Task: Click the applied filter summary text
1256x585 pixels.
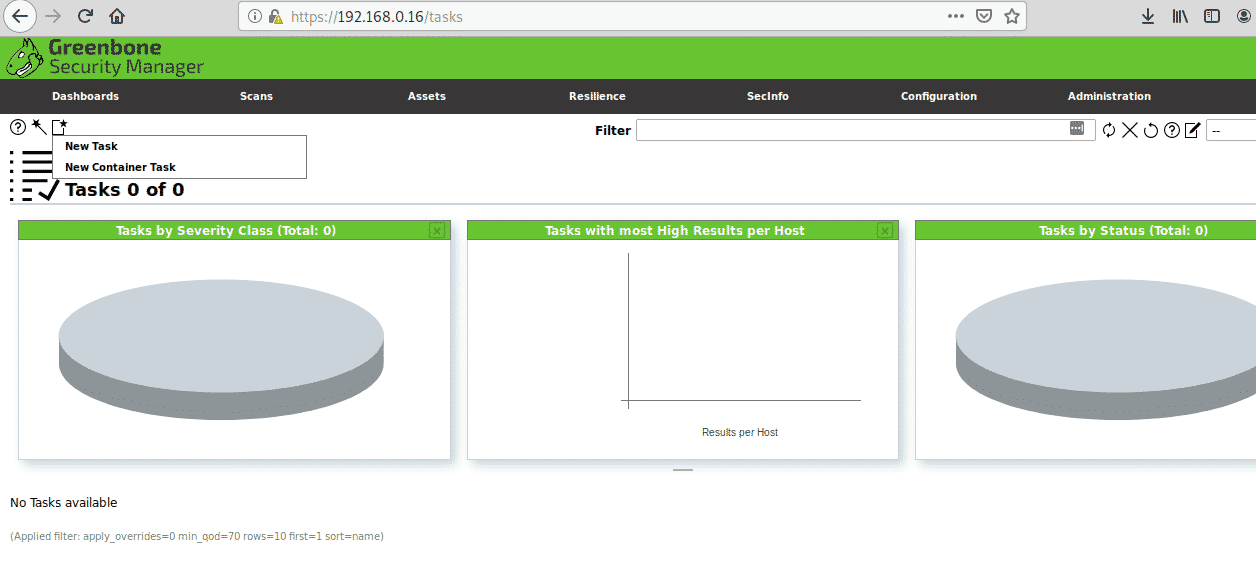Action: coord(197,536)
